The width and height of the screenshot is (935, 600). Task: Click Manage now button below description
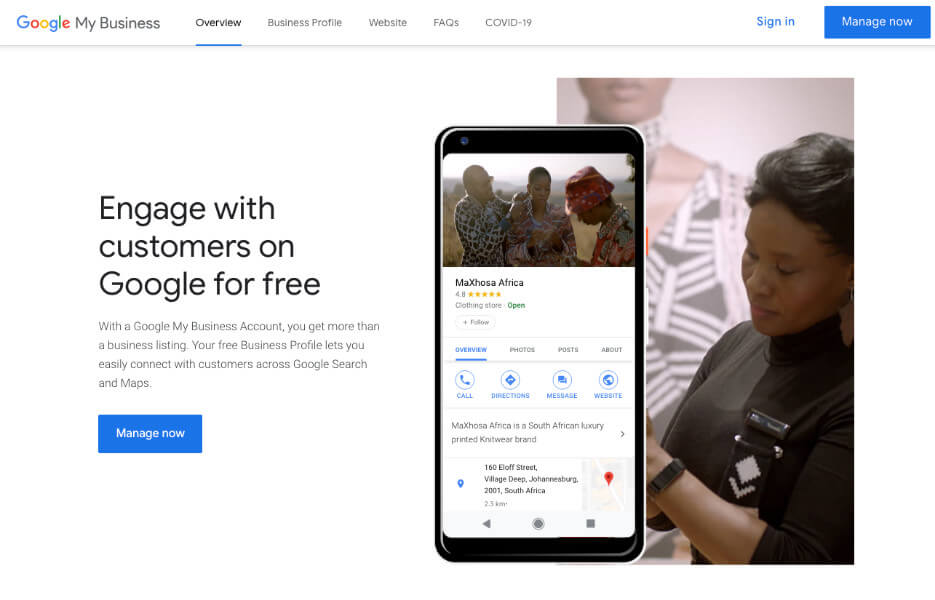[150, 434]
